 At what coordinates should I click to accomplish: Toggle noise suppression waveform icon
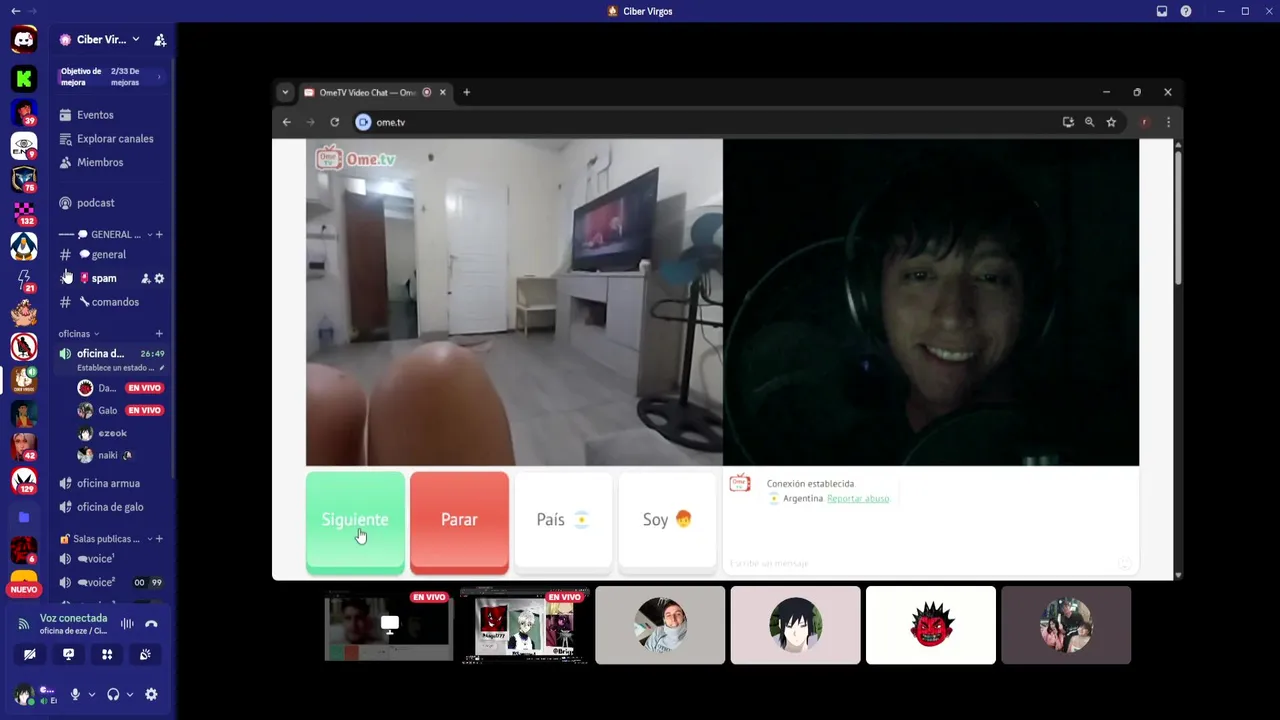tap(127, 624)
